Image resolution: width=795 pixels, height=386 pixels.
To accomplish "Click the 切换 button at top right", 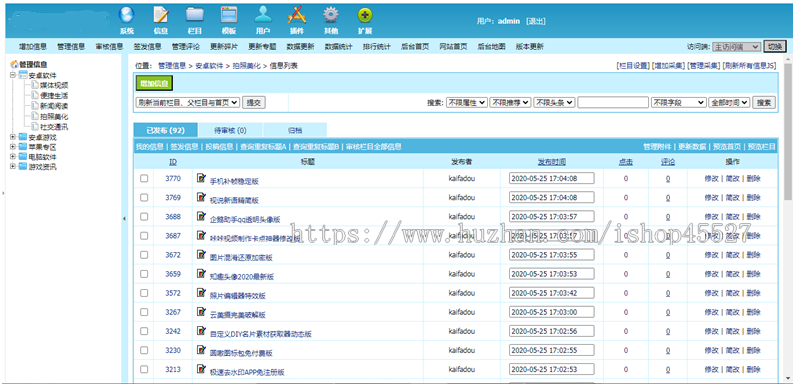I will [x=774, y=47].
